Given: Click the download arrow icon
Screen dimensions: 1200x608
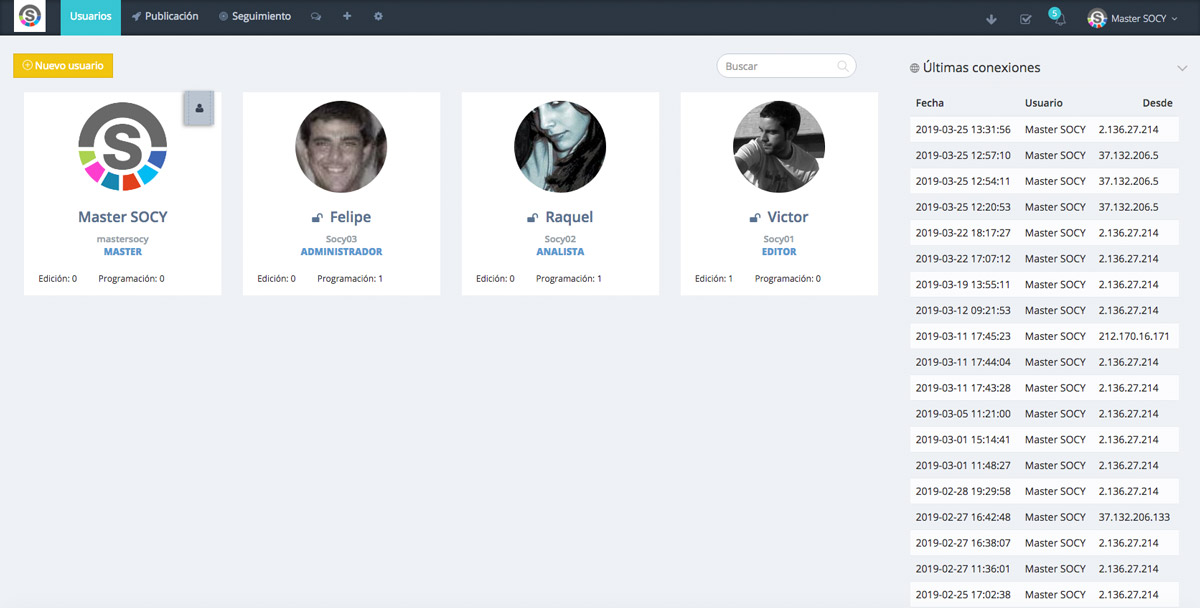Looking at the screenshot, I should (x=992, y=19).
